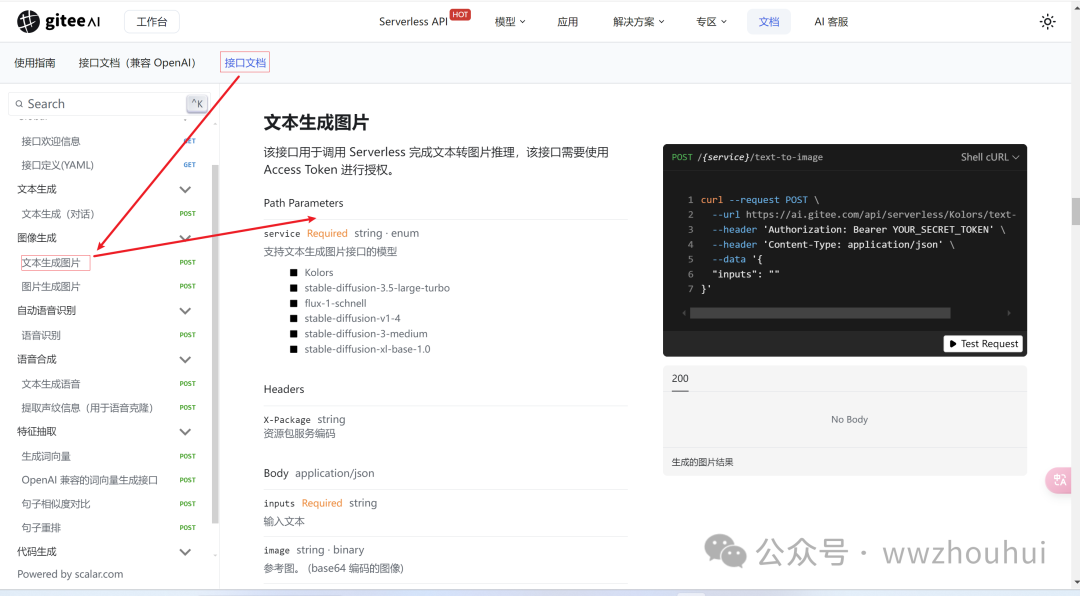Expand the 代码生成 section chevron
The height and width of the screenshot is (596, 1080).
pos(185,552)
